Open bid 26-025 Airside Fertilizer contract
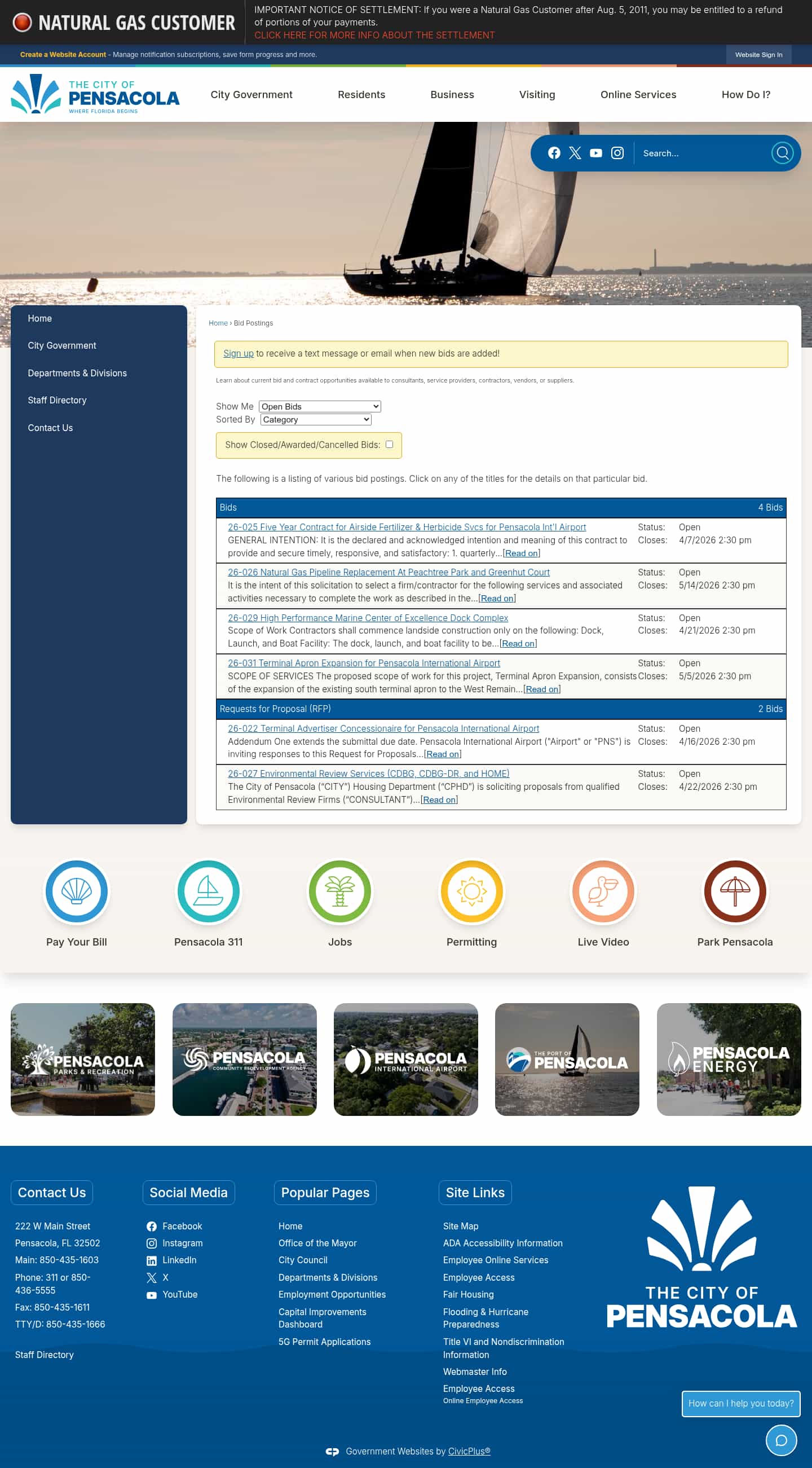 click(x=407, y=527)
